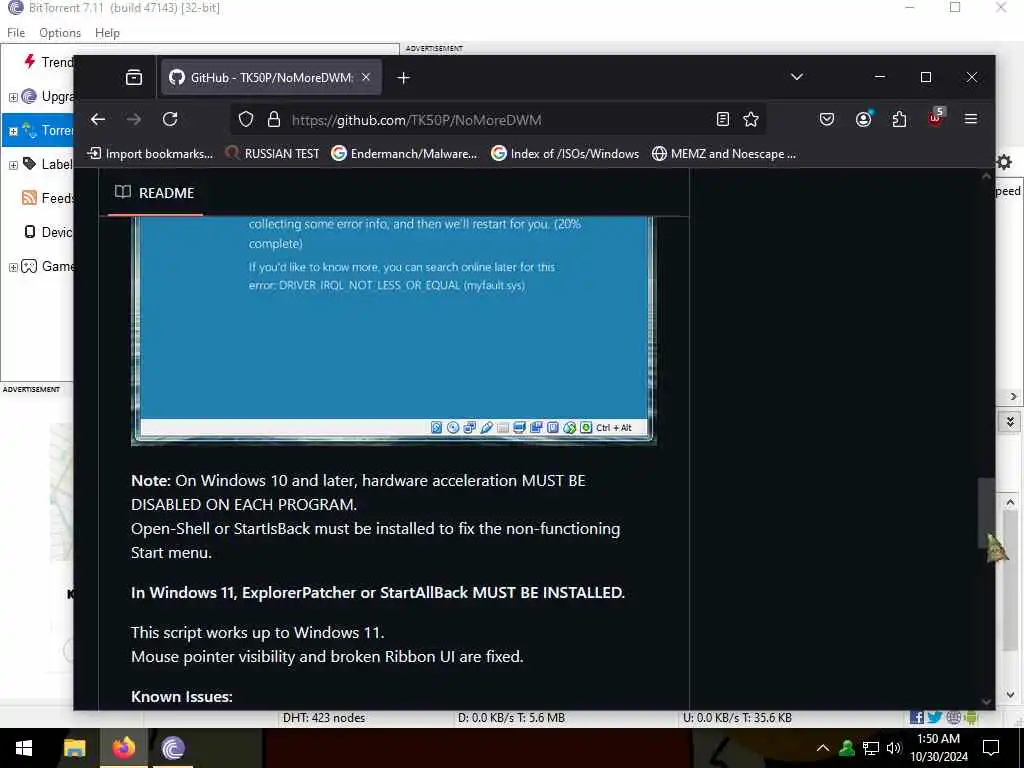
Task: Open the Windows Start menu
Action: [x=24, y=748]
